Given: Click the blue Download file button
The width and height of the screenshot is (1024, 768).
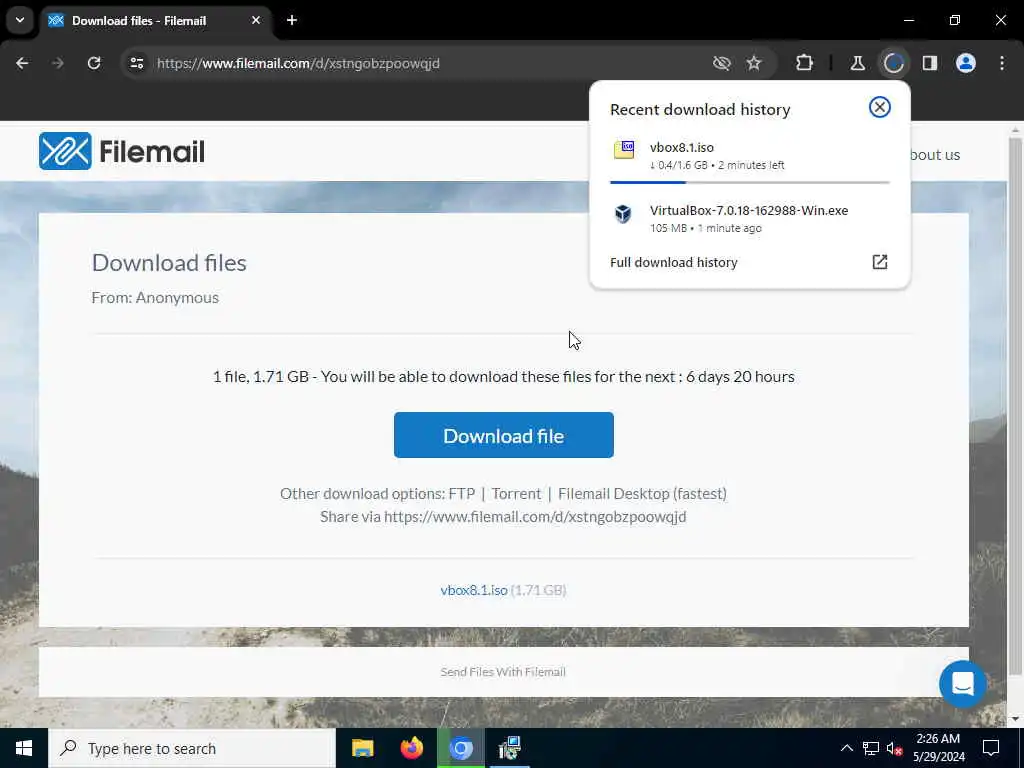Looking at the screenshot, I should point(504,435).
